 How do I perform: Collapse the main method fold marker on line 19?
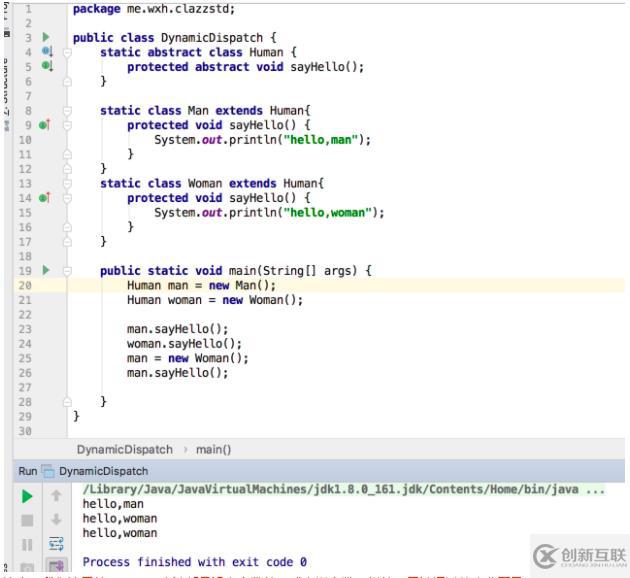pos(68,271)
